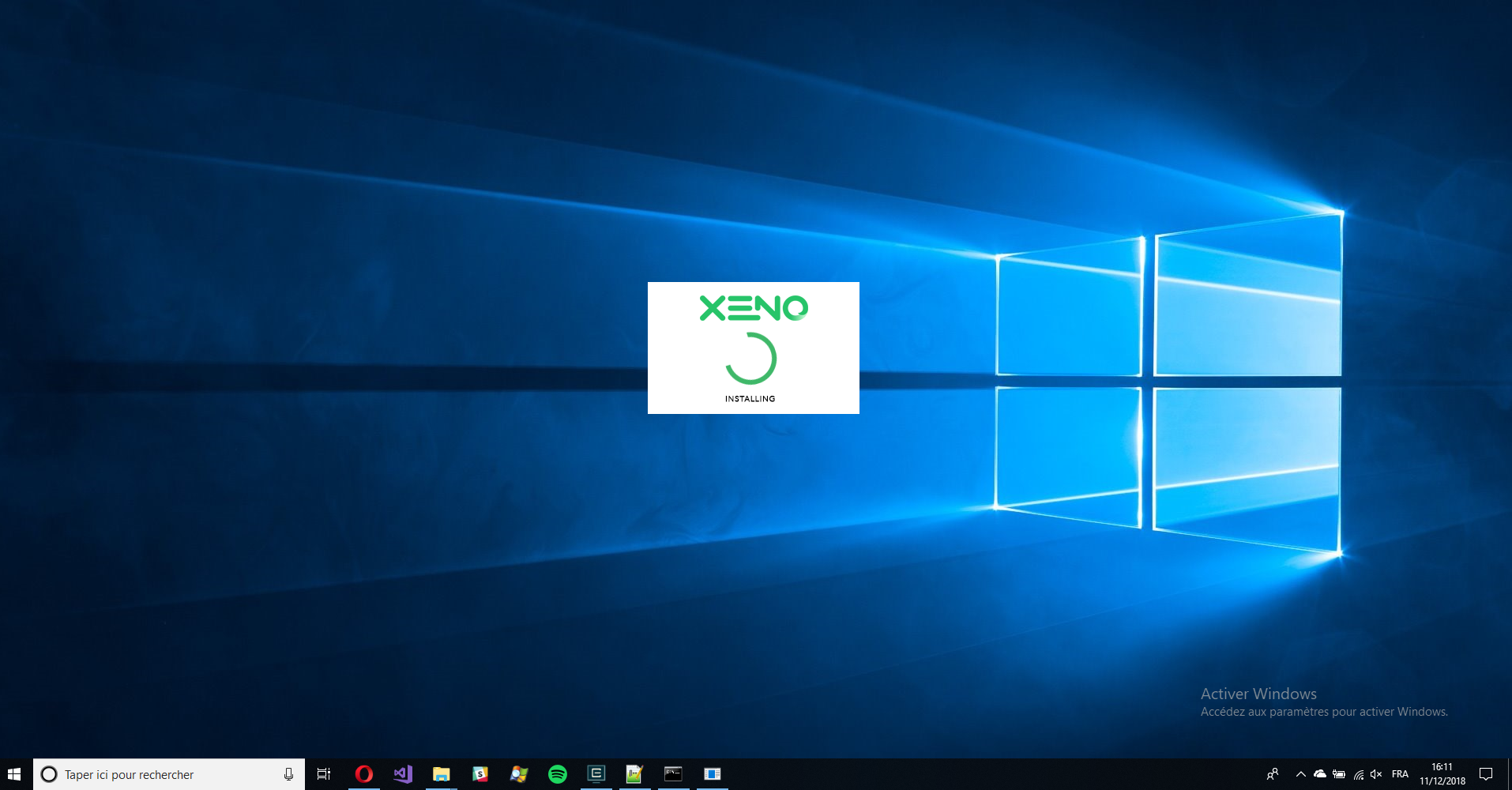1512x790 pixels.
Task: Expand the hidden system tray icons
Action: pos(1300,774)
